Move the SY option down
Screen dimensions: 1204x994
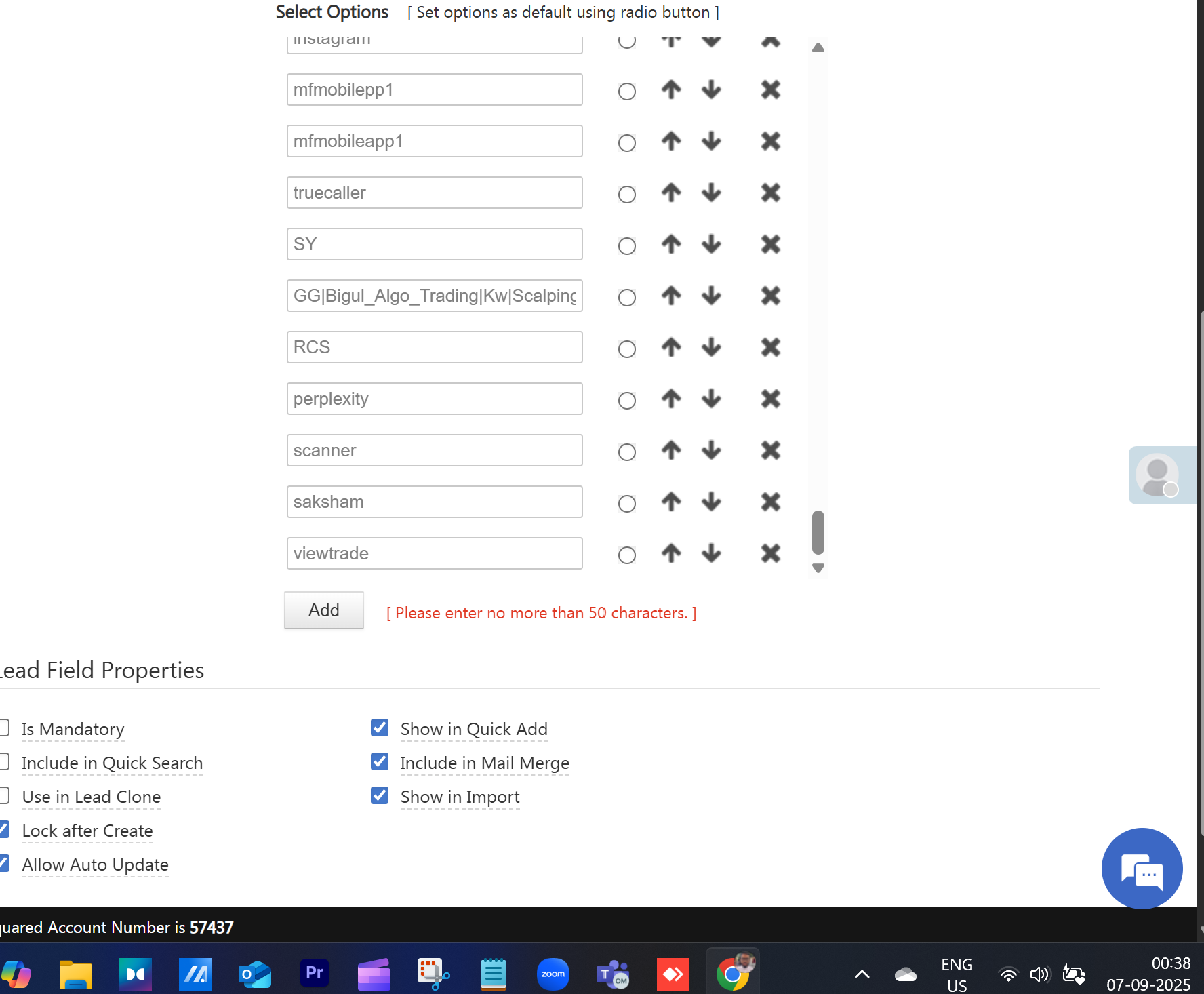click(711, 244)
